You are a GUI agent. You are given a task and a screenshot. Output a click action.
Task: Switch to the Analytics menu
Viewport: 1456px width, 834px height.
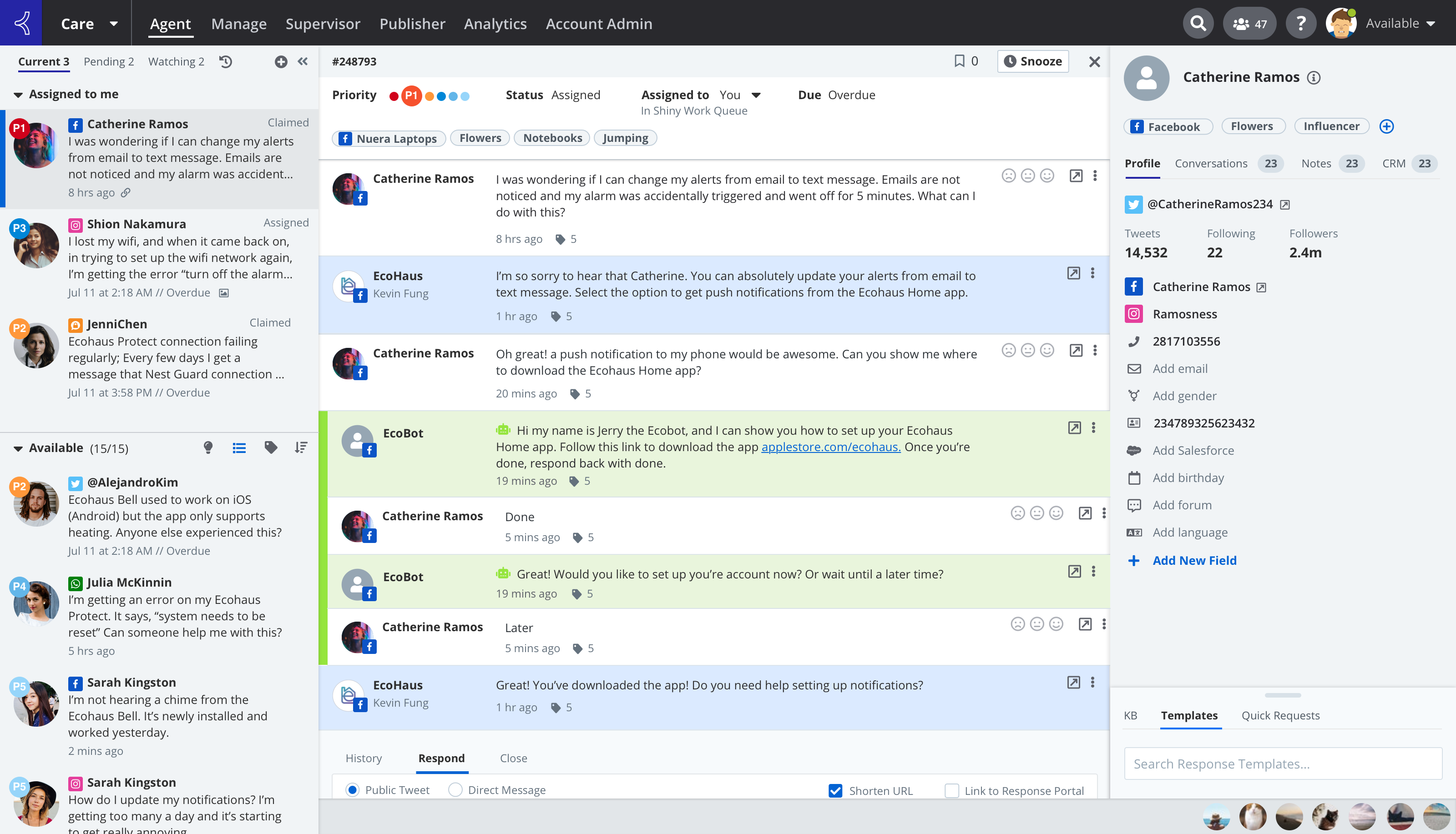(495, 24)
